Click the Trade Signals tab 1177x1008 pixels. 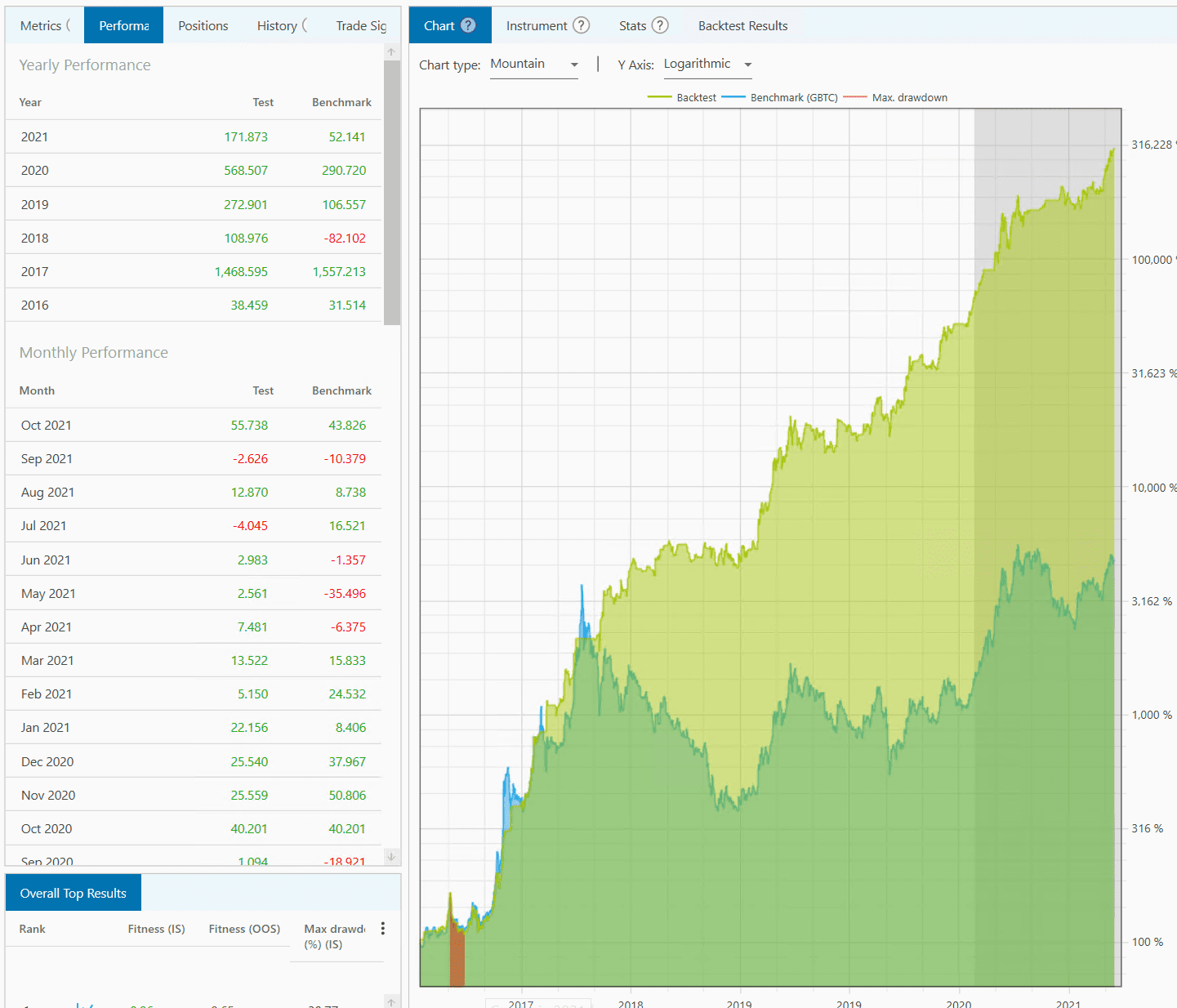(x=360, y=25)
